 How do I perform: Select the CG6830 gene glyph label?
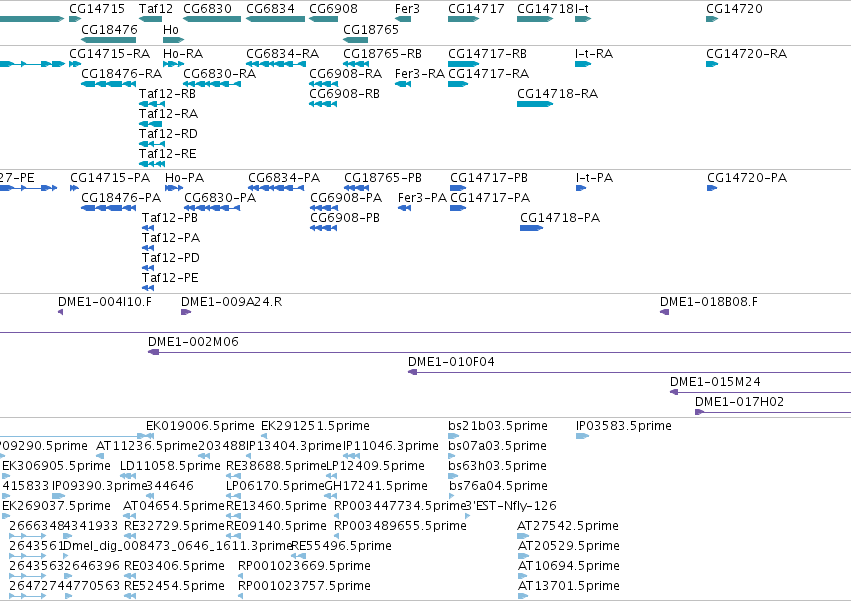(x=207, y=9)
